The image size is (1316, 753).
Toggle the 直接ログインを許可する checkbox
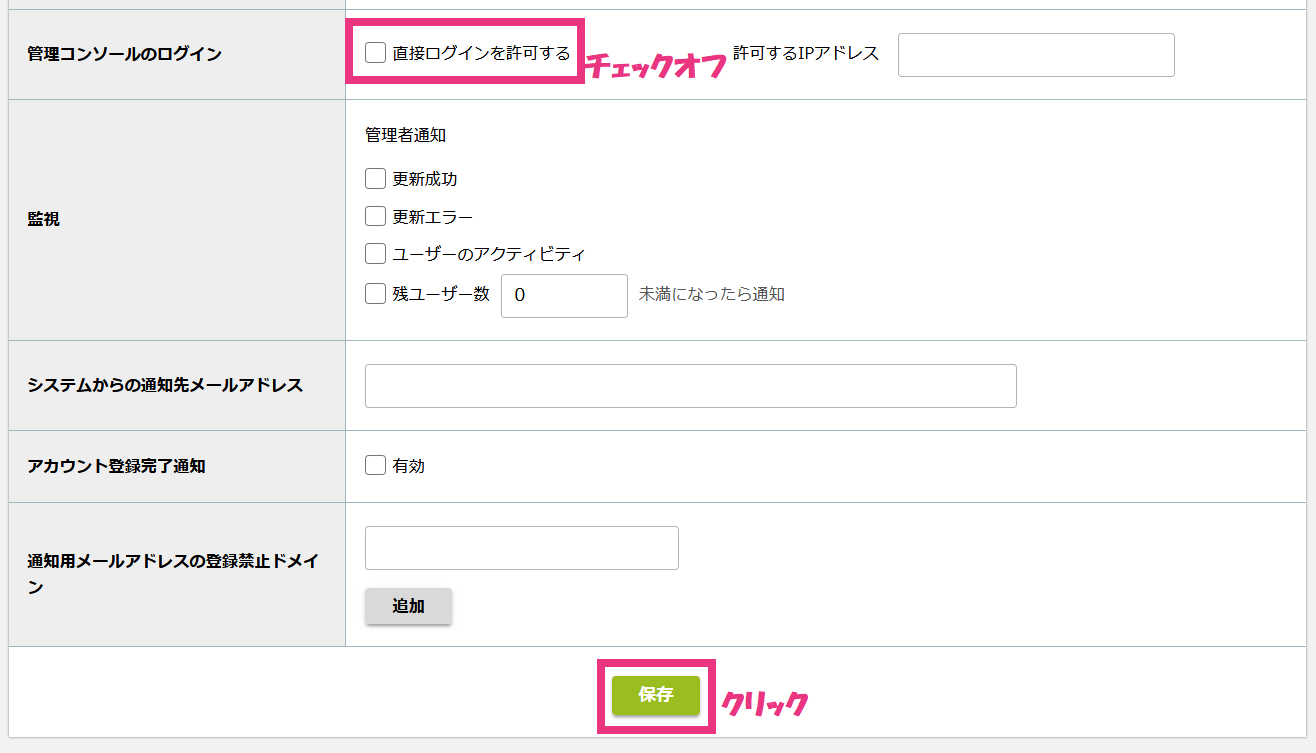tap(376, 53)
